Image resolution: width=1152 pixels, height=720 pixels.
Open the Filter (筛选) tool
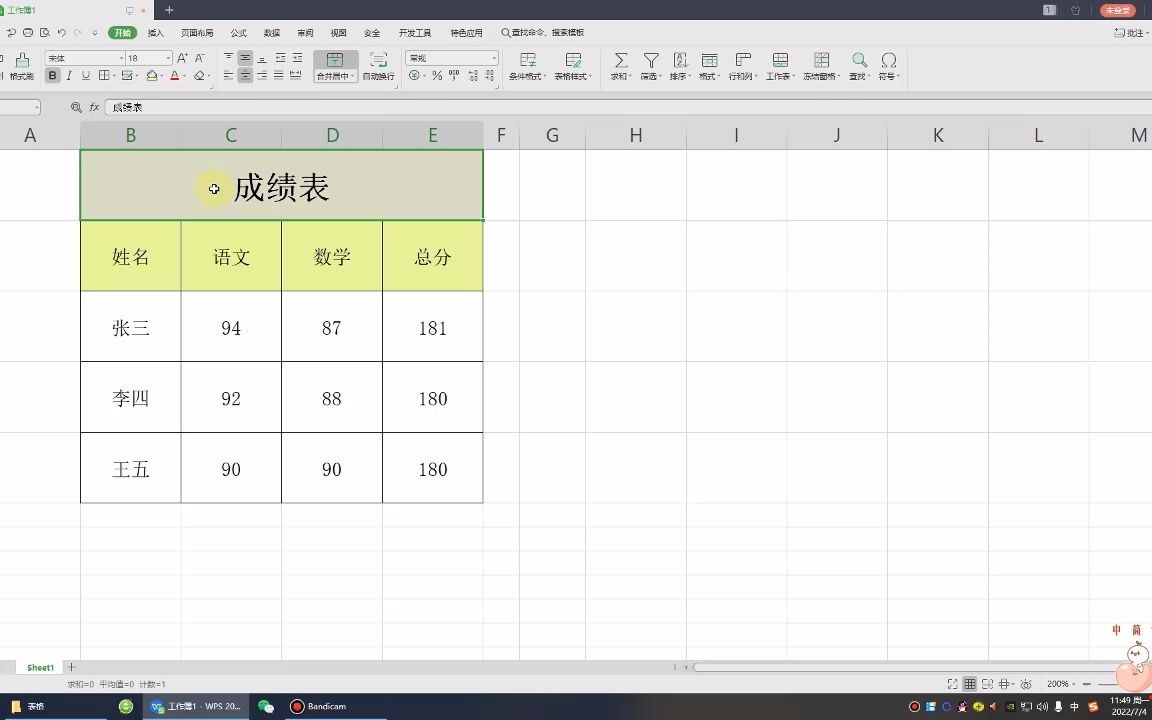[652, 60]
